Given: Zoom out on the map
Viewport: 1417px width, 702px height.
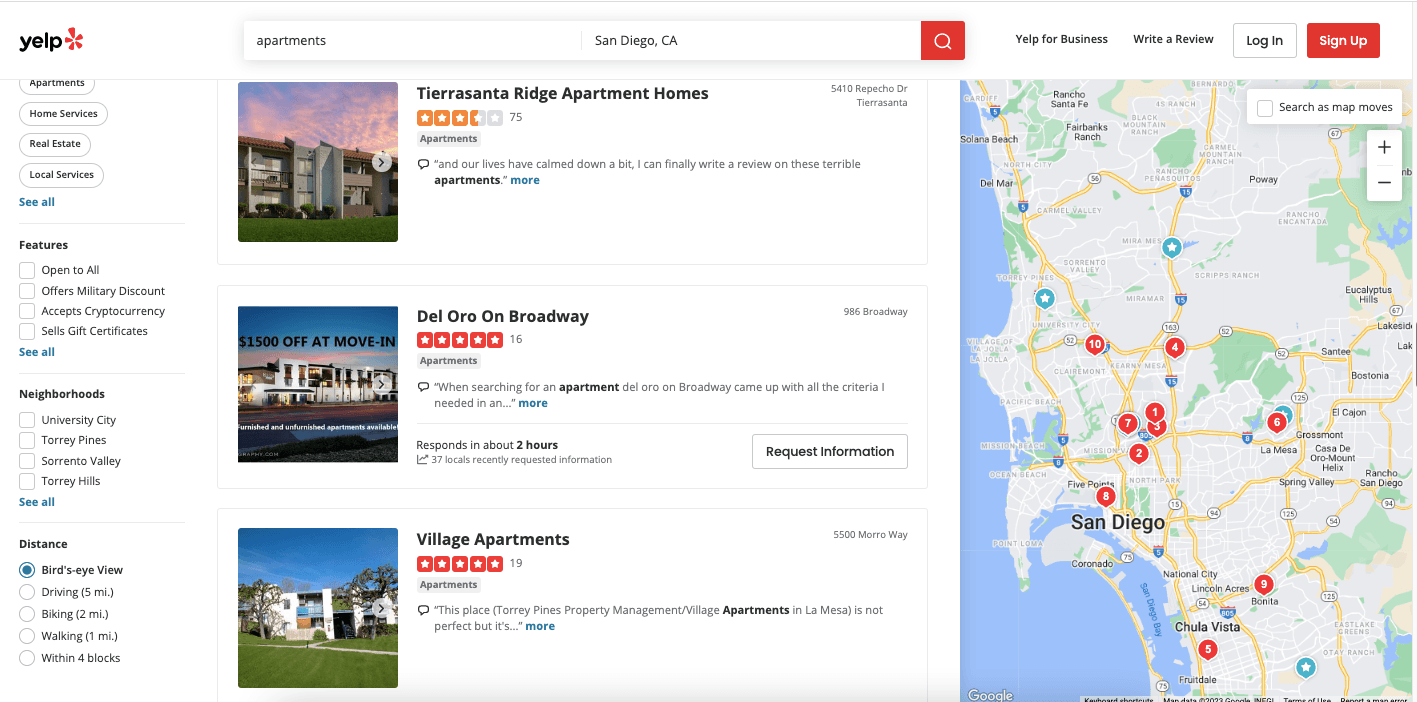Looking at the screenshot, I should tap(1384, 182).
